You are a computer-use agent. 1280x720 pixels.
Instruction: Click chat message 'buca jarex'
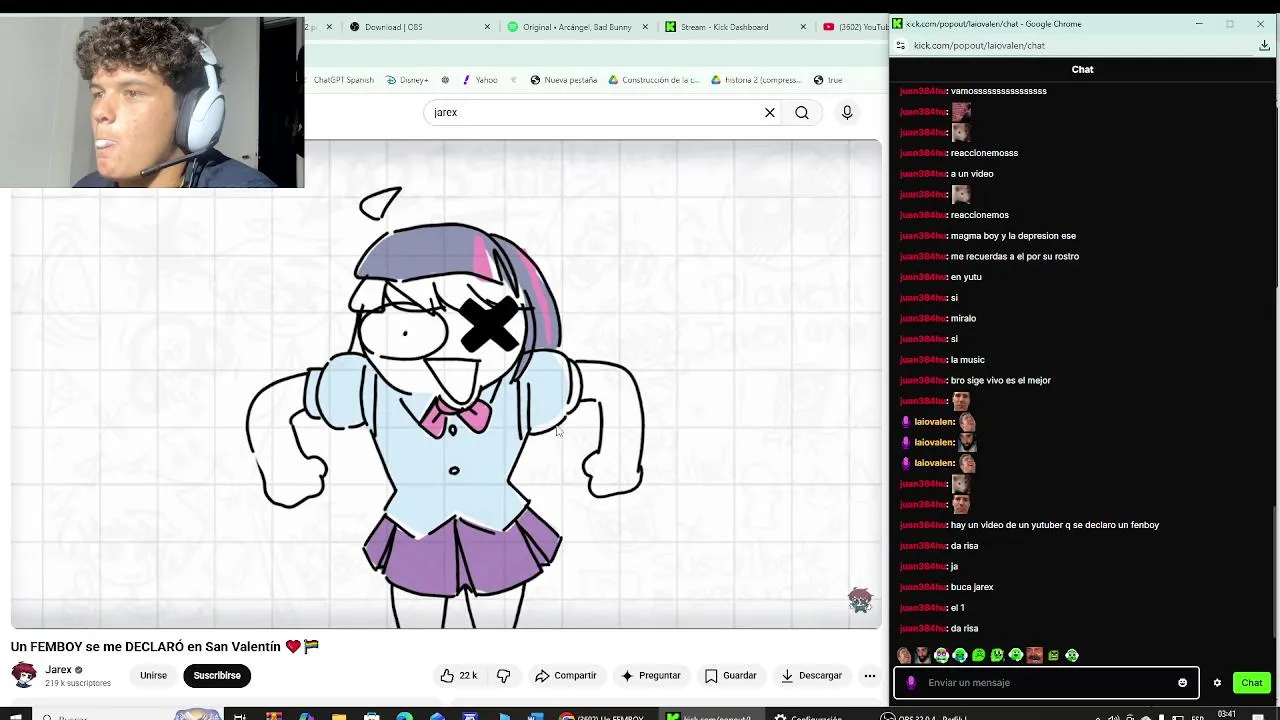(972, 587)
